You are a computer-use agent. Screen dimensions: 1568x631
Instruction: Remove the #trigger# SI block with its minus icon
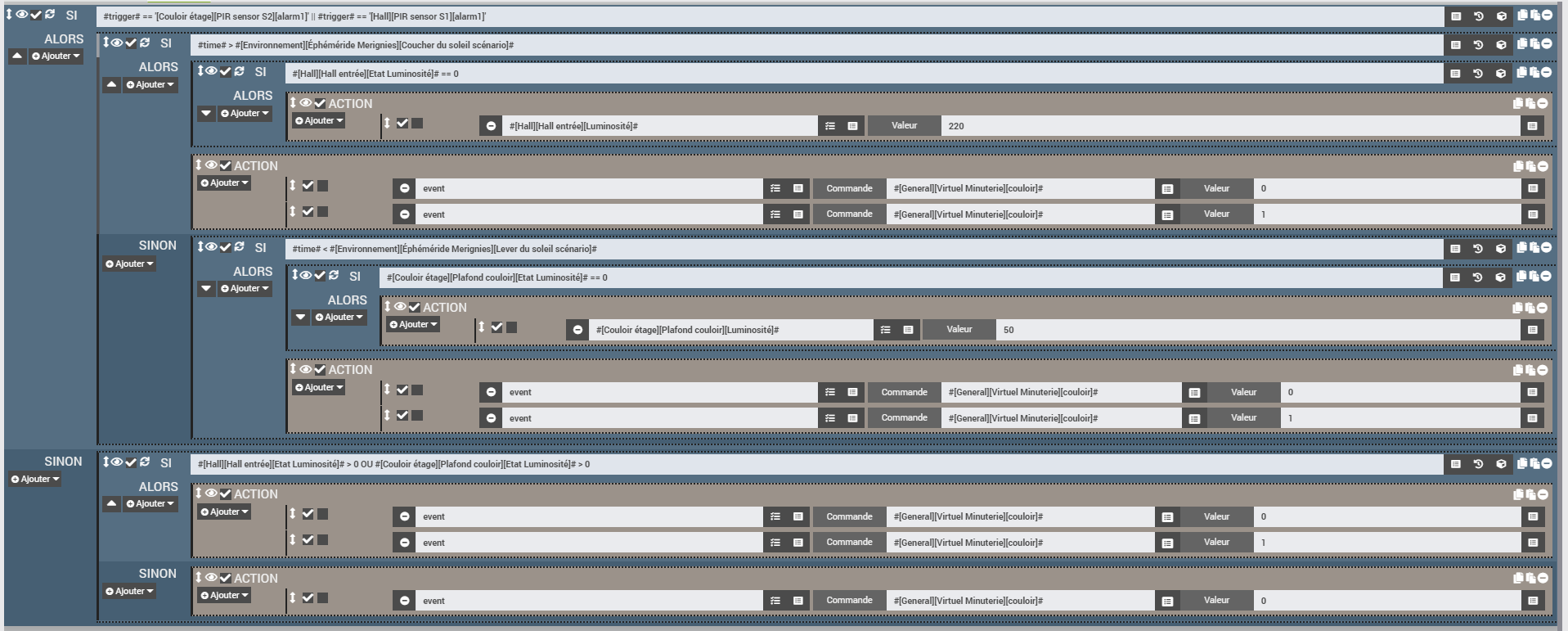click(1547, 16)
